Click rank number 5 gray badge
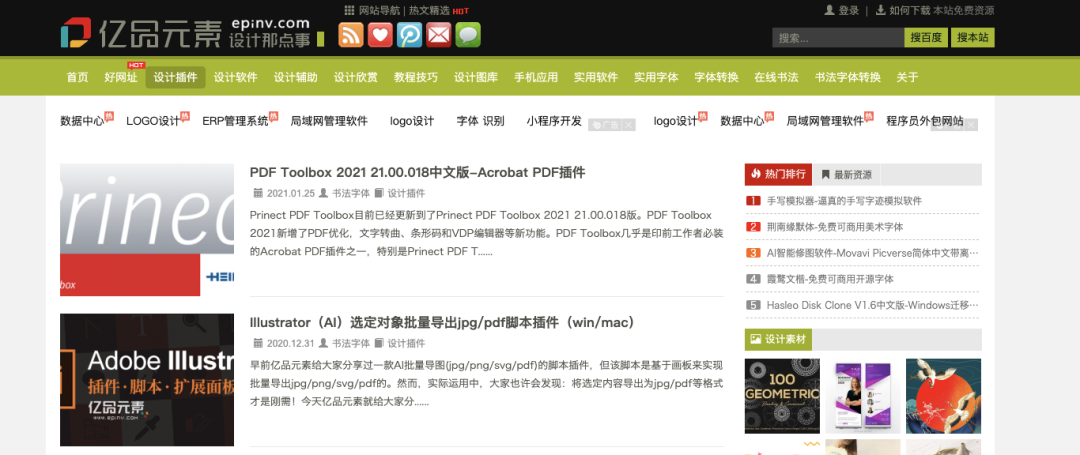Image resolution: width=1080 pixels, height=455 pixels. coord(753,305)
